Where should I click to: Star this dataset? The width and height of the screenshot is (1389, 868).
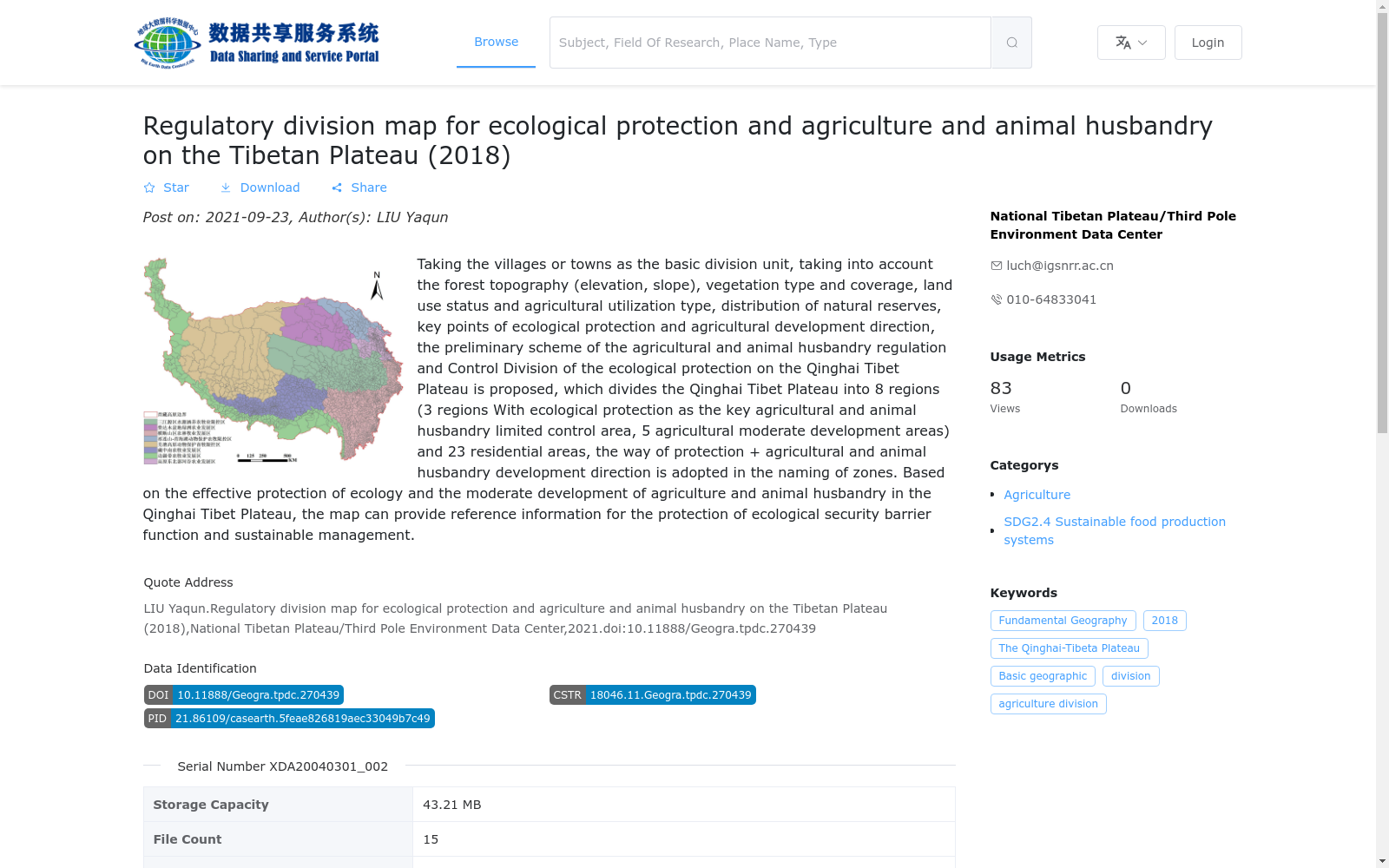tap(166, 187)
